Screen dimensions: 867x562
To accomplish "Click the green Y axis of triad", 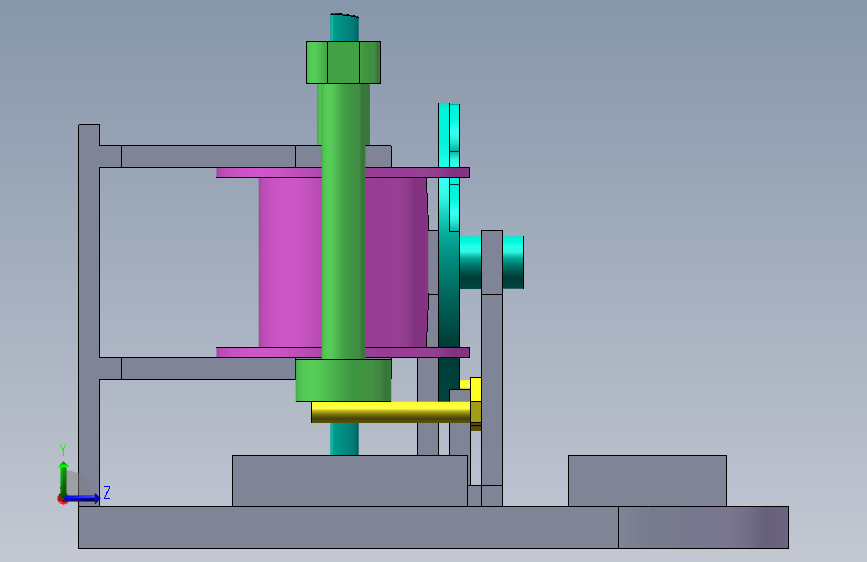I will [x=64, y=478].
